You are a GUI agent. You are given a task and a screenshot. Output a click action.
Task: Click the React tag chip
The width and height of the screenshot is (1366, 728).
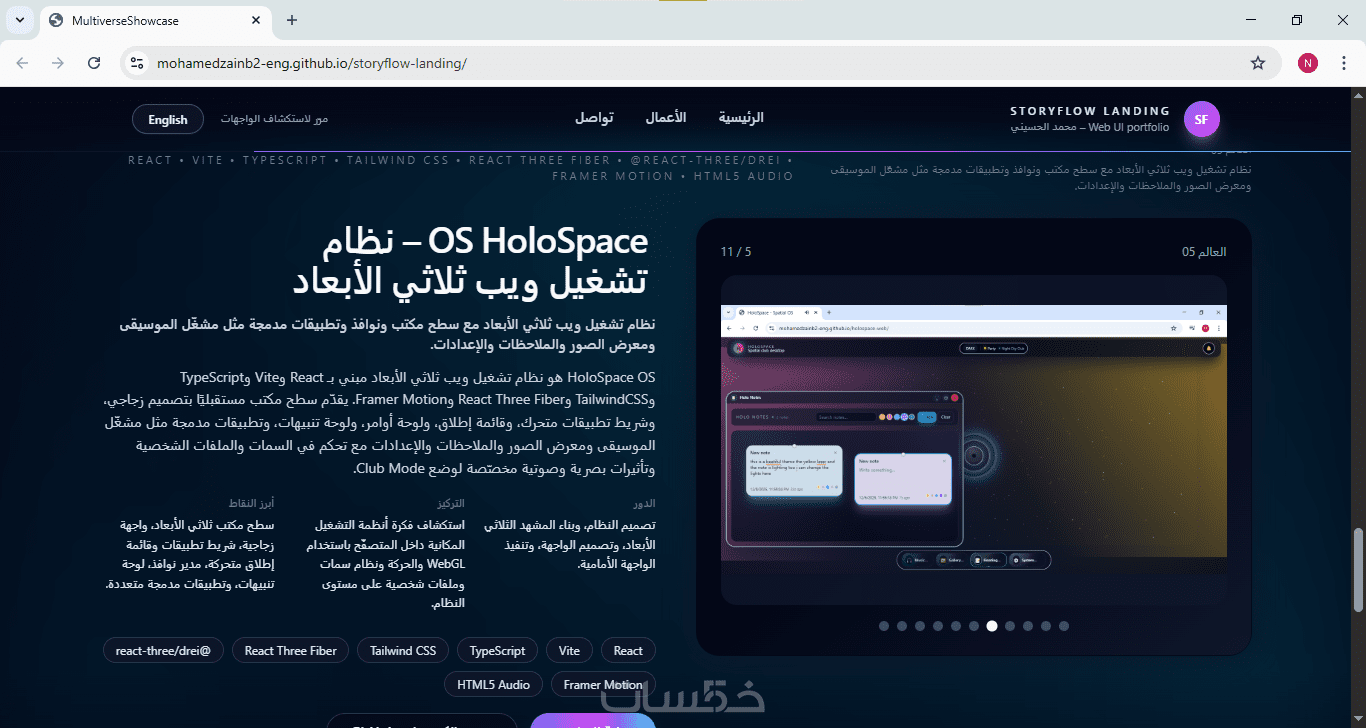pos(628,651)
